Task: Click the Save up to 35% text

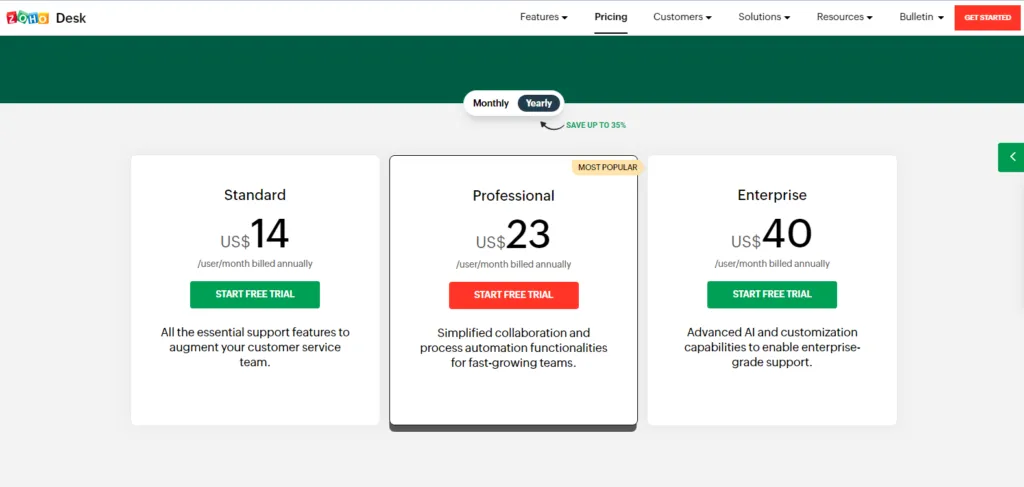Action: tap(596, 125)
